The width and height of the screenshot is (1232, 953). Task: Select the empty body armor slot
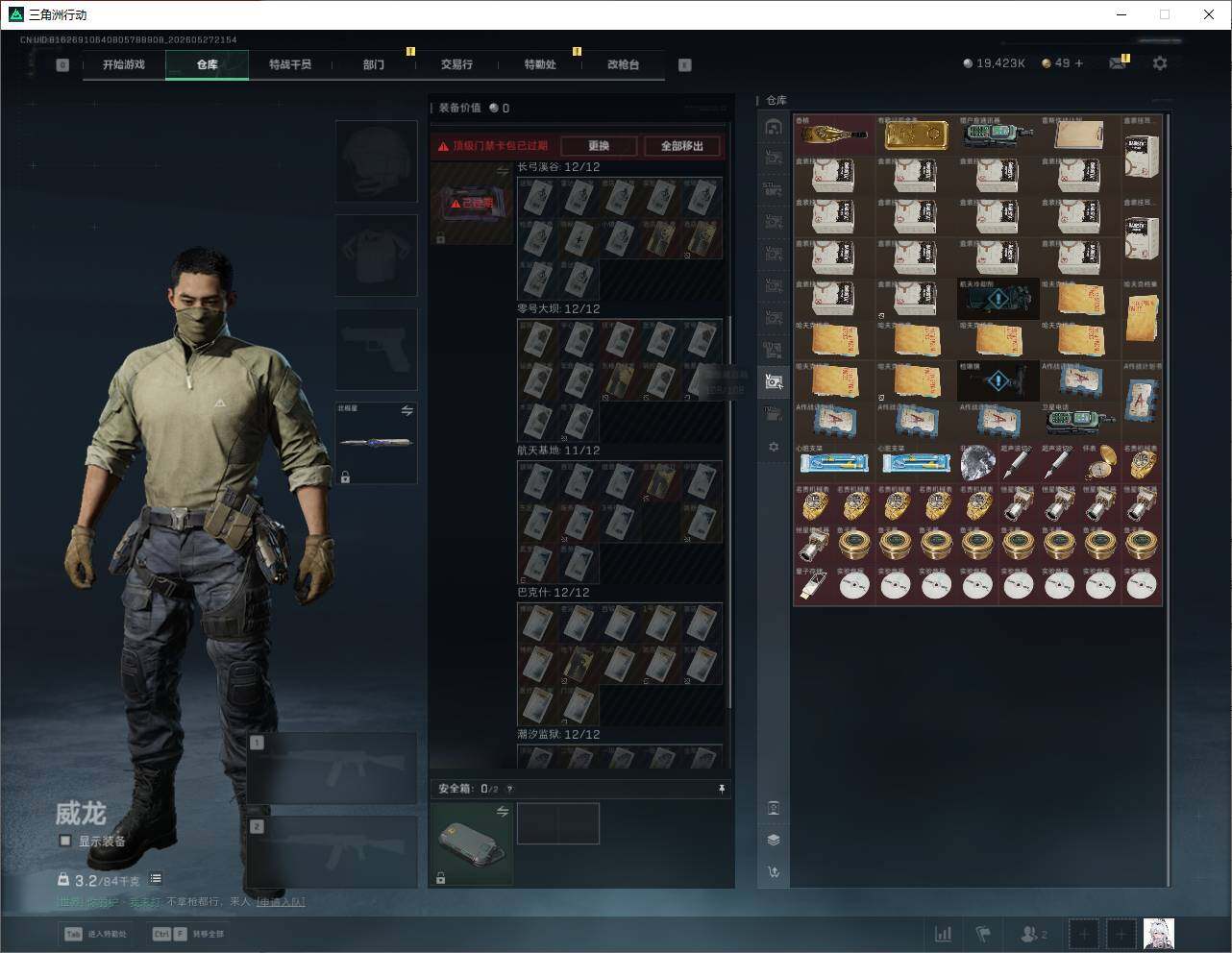[x=377, y=255]
